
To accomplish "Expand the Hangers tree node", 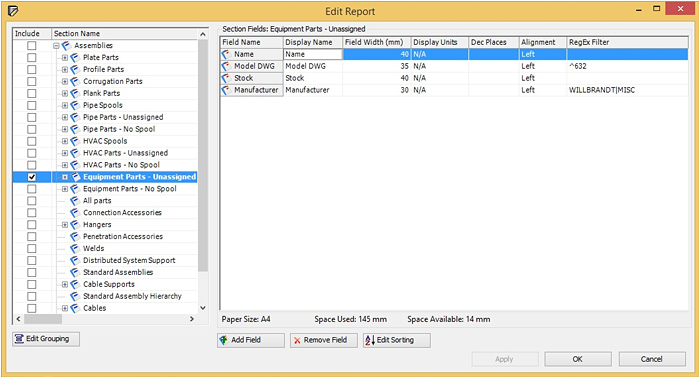I will point(65,225).
